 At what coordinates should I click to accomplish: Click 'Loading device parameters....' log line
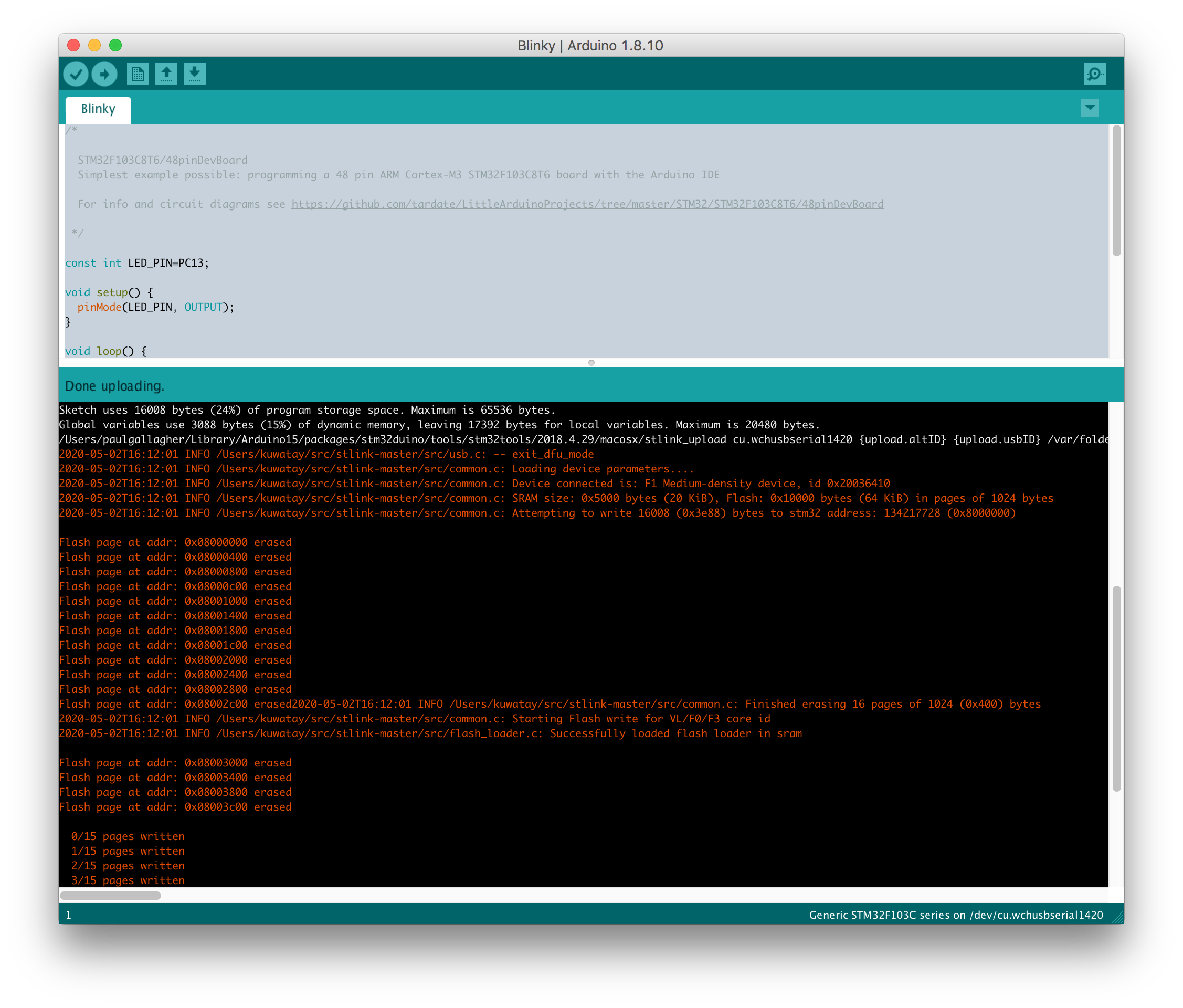click(x=377, y=469)
